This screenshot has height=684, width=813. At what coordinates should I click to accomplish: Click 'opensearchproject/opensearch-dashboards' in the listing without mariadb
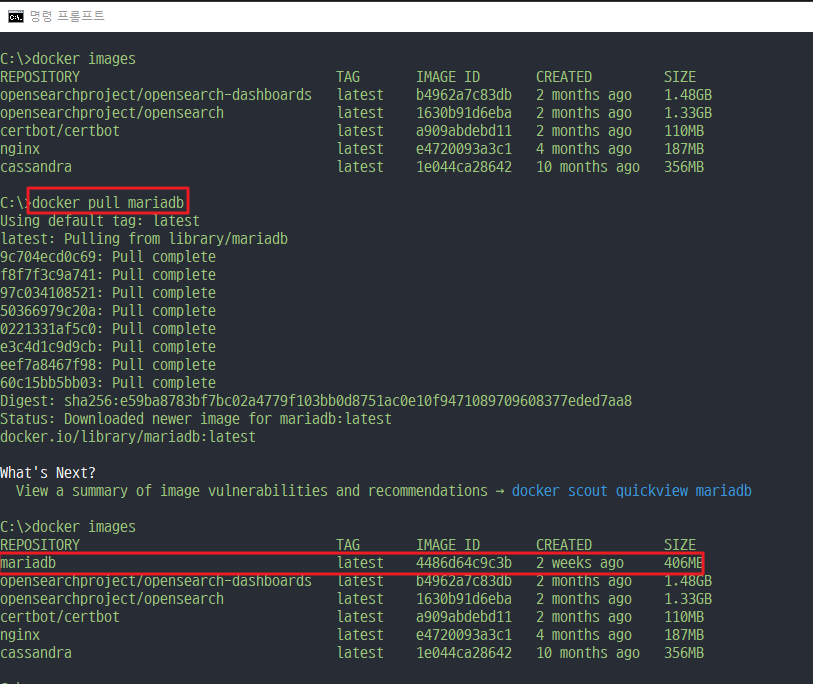[x=156, y=95]
